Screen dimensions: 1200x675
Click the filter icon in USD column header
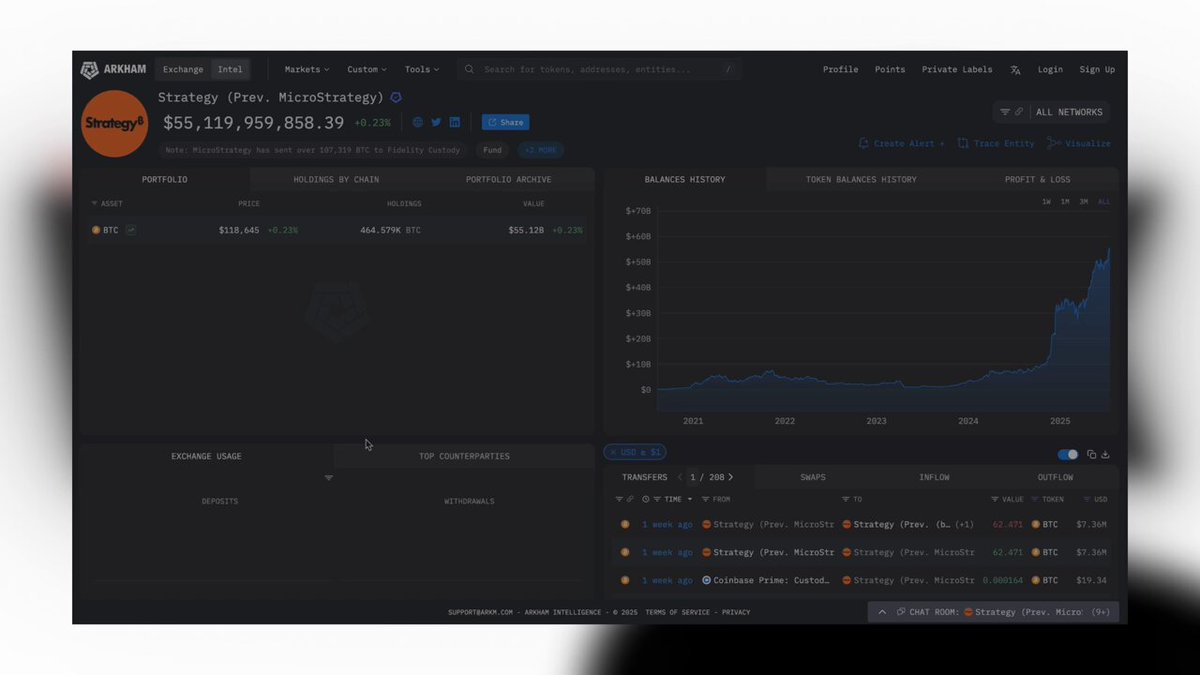click(x=1087, y=499)
